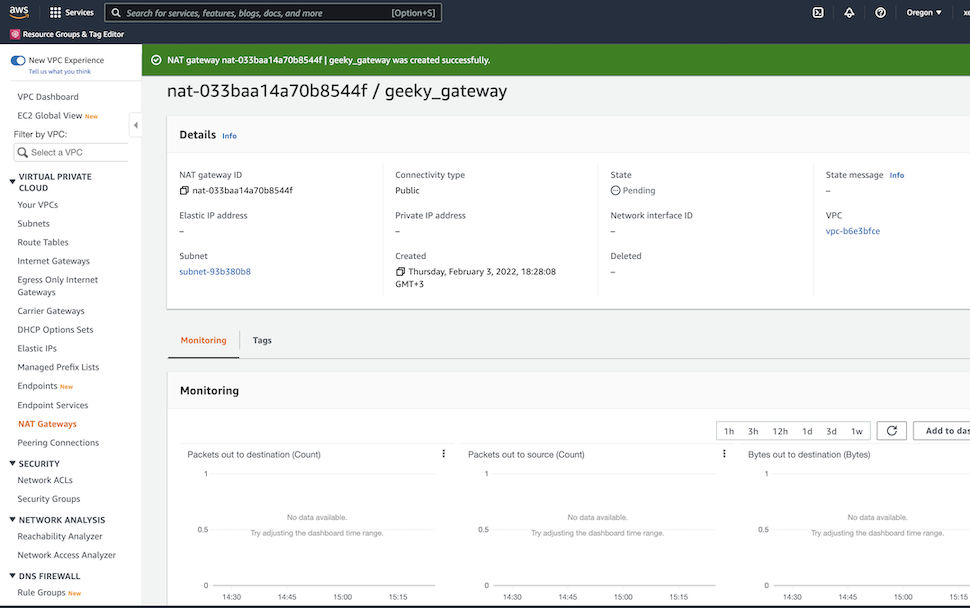This screenshot has width=970, height=608.
Task: Collapse the Virtual Private Cloud section
Action: (x=12, y=181)
